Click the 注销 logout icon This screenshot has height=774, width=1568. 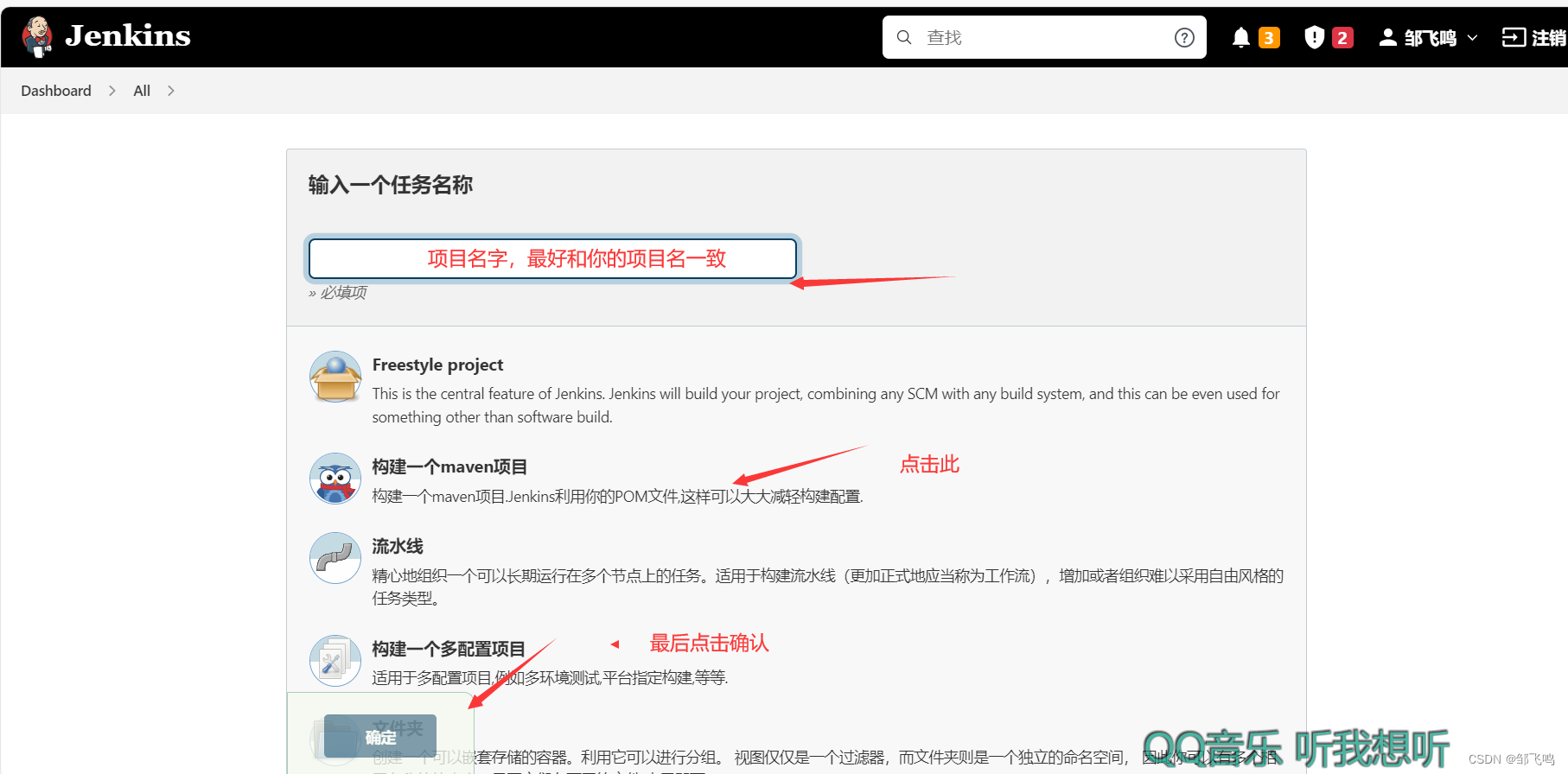coord(1514,37)
